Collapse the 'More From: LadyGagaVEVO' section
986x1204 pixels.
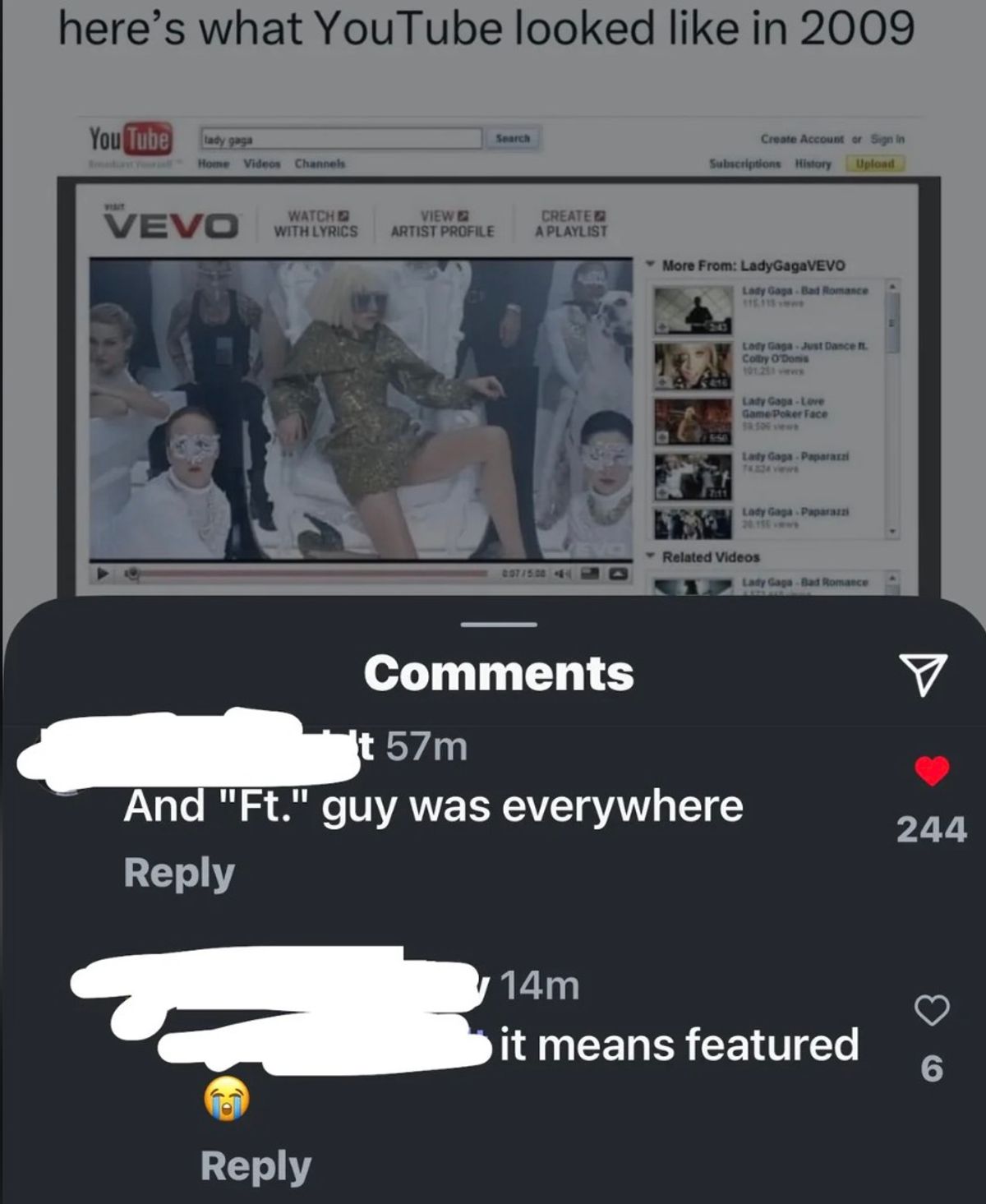650,265
